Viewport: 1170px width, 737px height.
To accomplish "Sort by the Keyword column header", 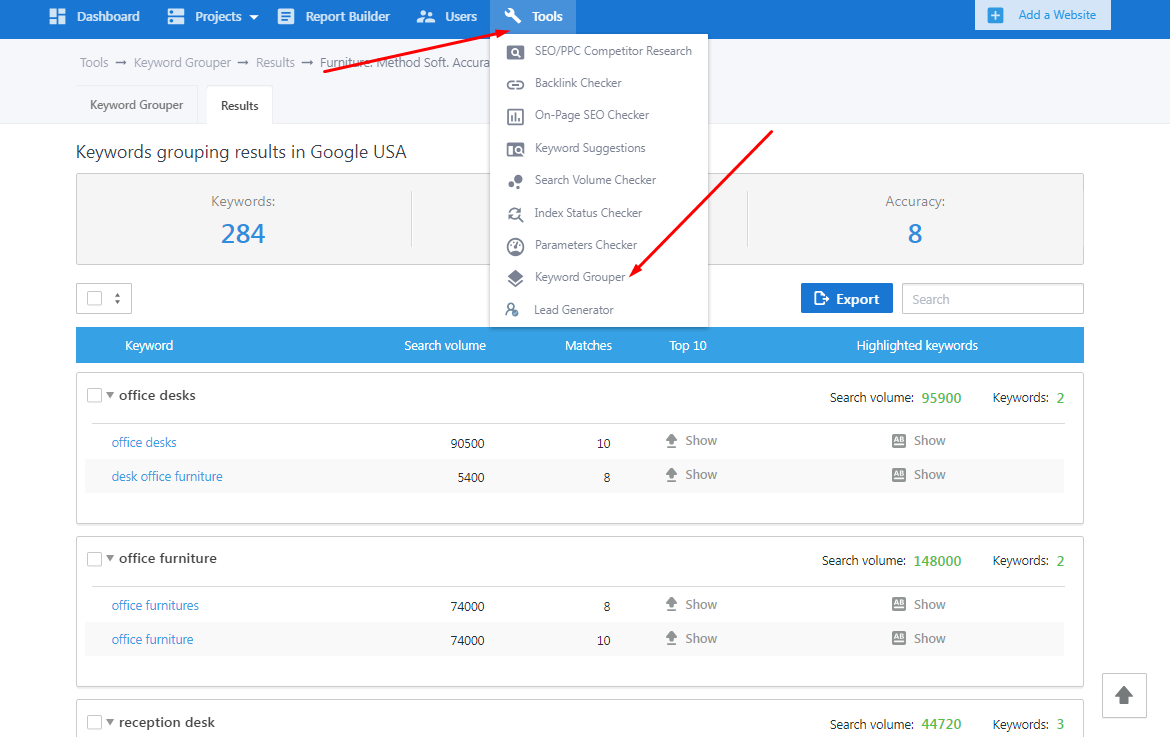I will click(149, 345).
